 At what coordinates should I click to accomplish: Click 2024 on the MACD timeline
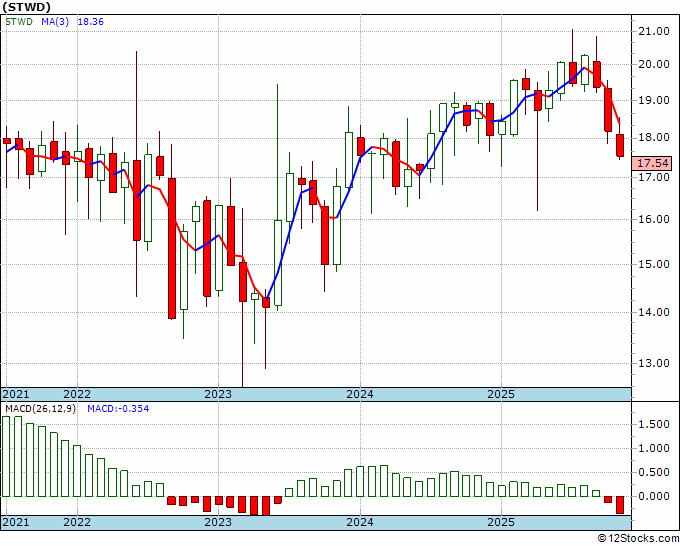tap(360, 522)
